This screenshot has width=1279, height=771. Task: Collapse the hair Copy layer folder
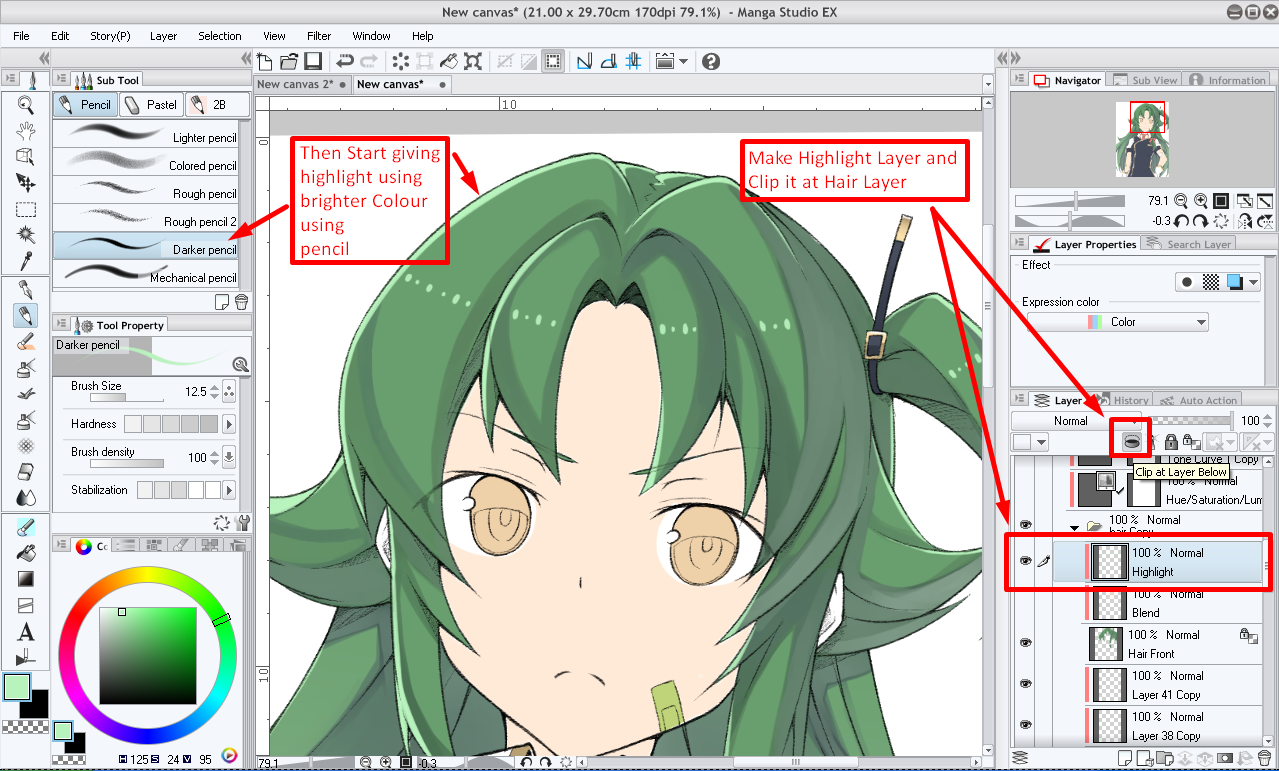coord(1072,528)
